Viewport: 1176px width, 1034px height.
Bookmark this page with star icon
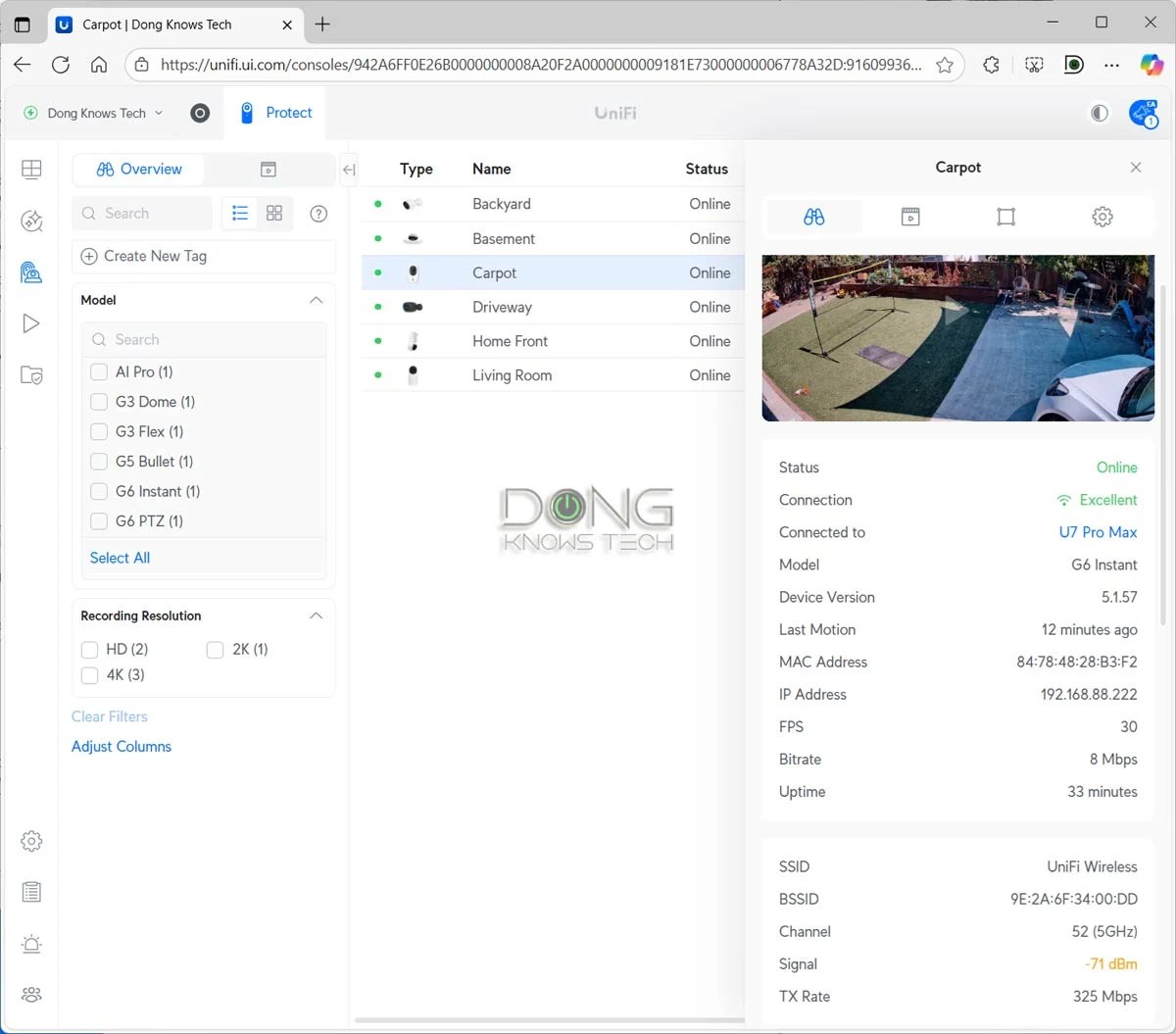coord(945,65)
